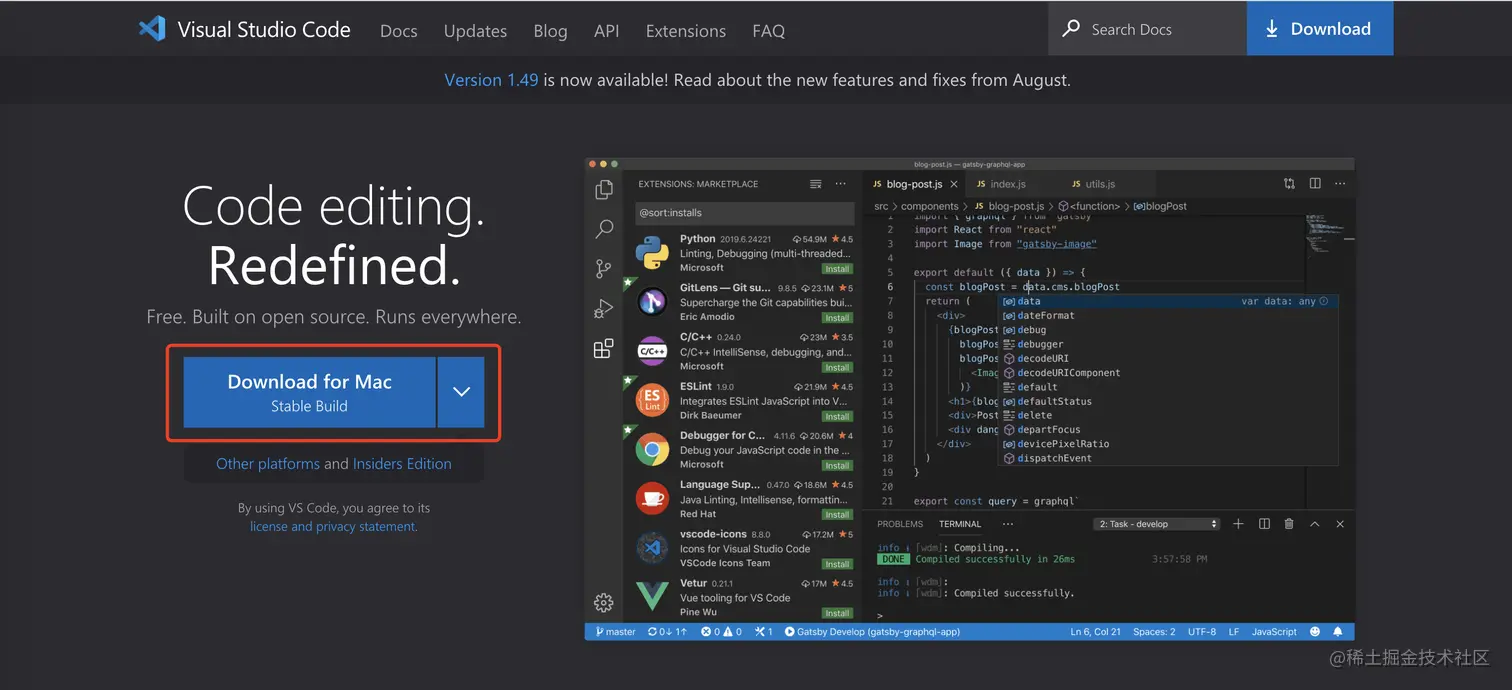Screen dimensions: 1512x690
Task: Click the kill terminal trash icon
Action: (1289, 524)
